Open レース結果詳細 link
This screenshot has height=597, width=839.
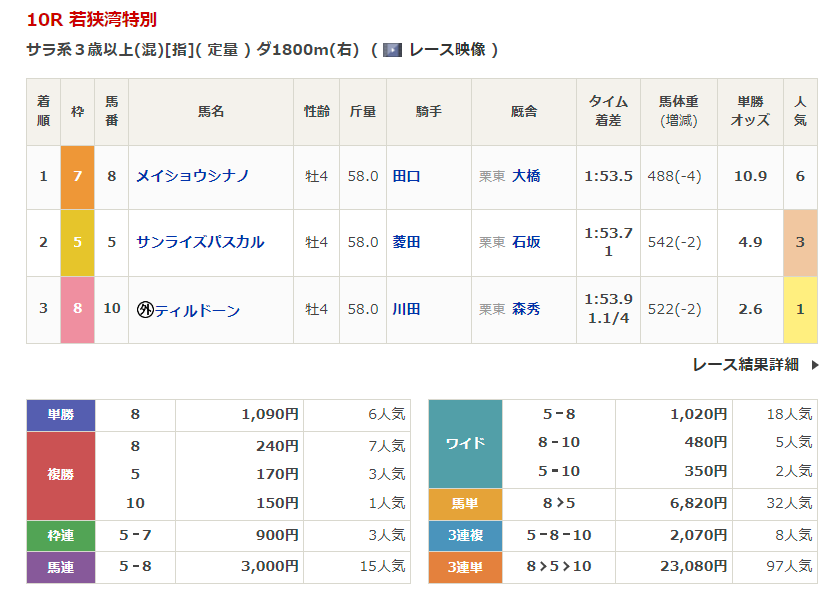click(745, 365)
